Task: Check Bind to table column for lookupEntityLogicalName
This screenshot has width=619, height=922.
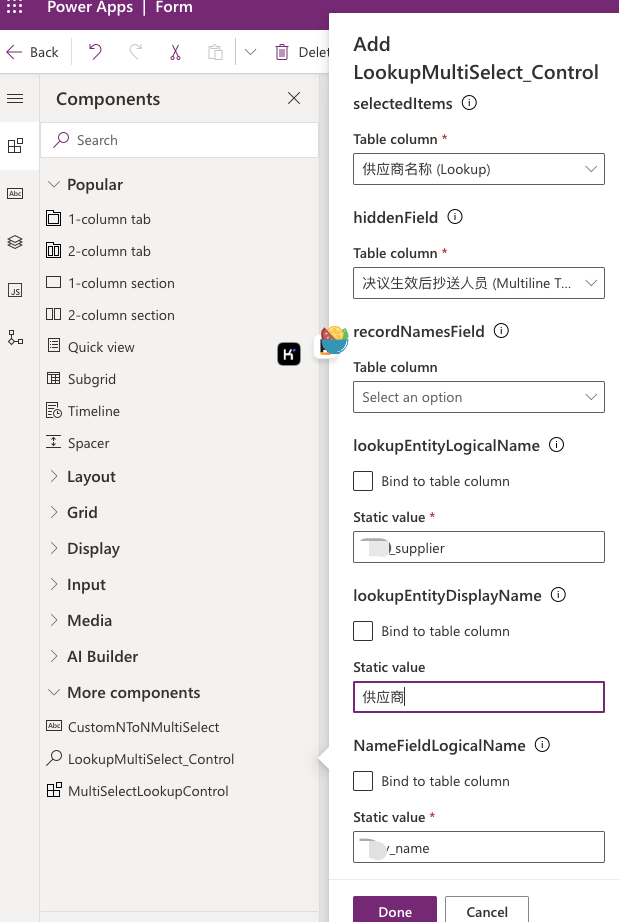Action: point(363,481)
